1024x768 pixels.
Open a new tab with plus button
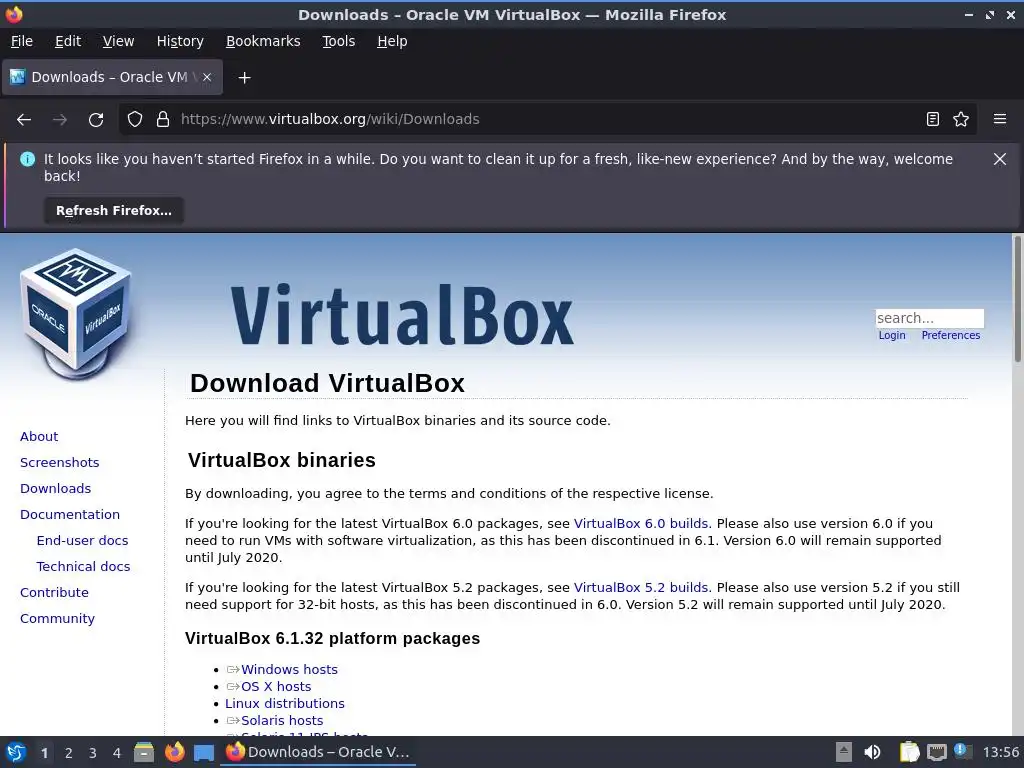[244, 78]
